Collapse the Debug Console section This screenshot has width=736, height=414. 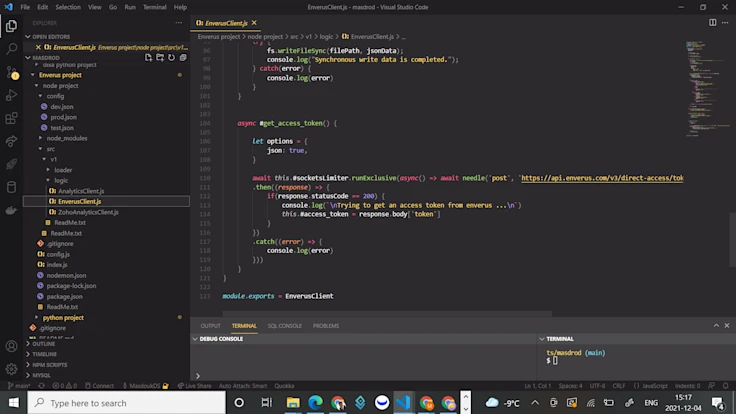pos(195,338)
